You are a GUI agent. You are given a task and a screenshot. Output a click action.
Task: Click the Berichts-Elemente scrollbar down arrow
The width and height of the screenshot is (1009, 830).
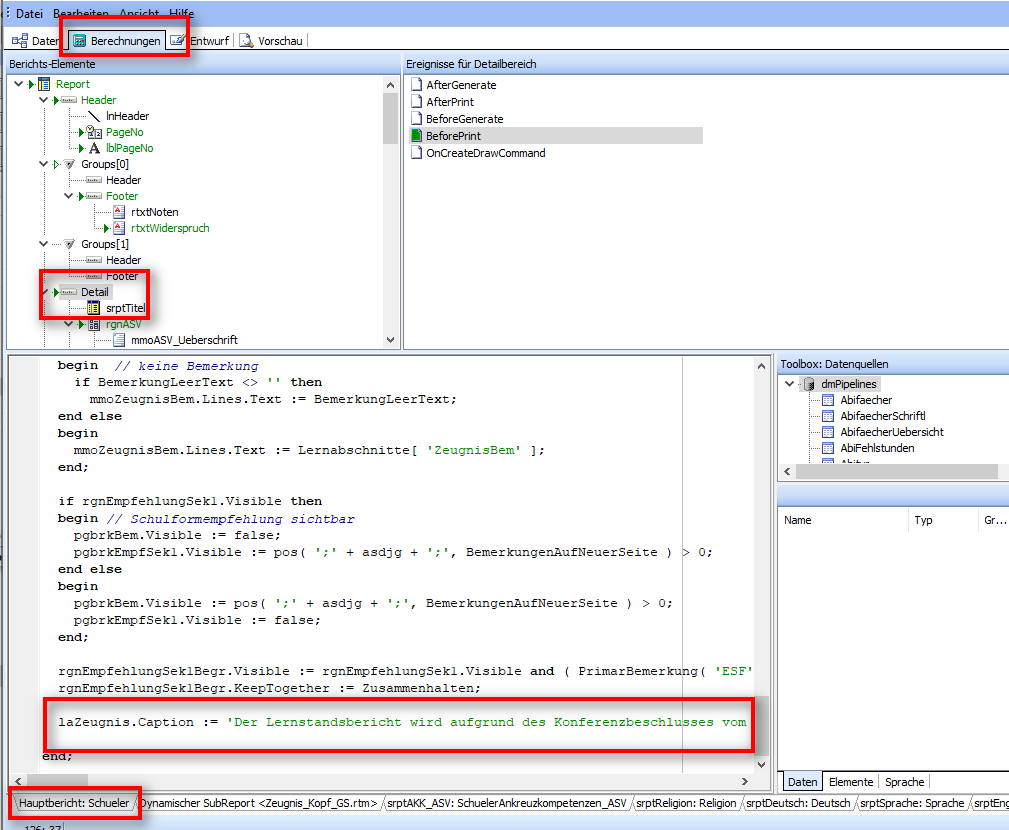tap(390, 340)
